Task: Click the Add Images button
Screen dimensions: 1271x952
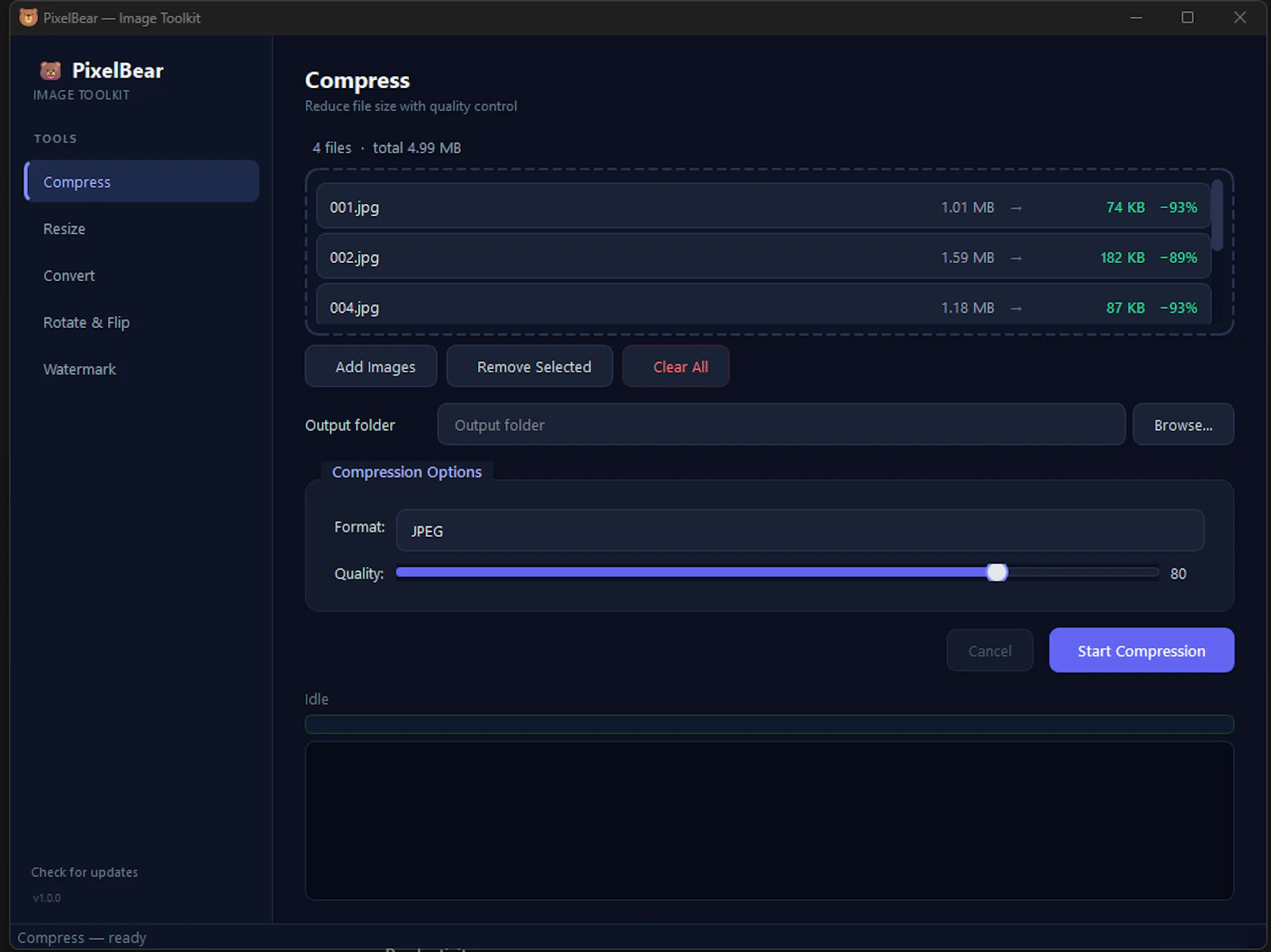Action: point(370,366)
